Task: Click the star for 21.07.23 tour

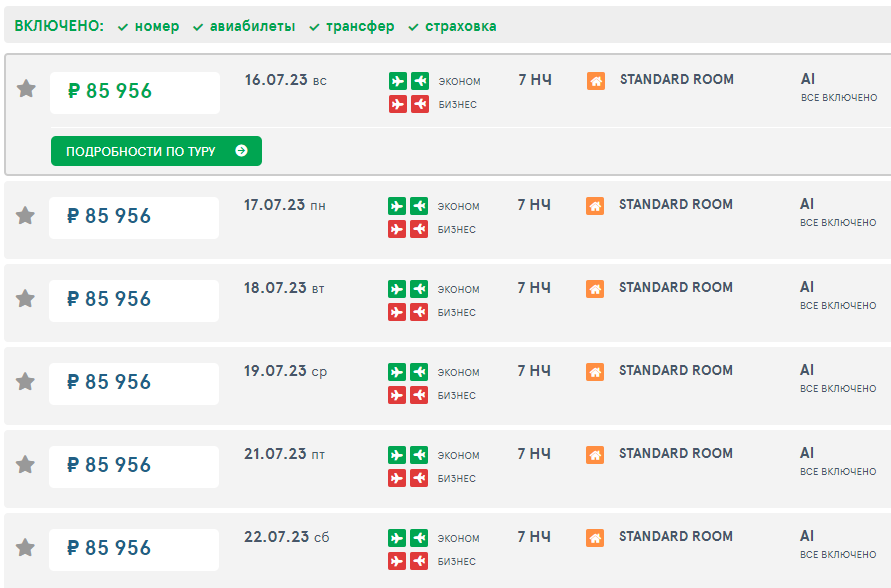Action: [x=25, y=465]
